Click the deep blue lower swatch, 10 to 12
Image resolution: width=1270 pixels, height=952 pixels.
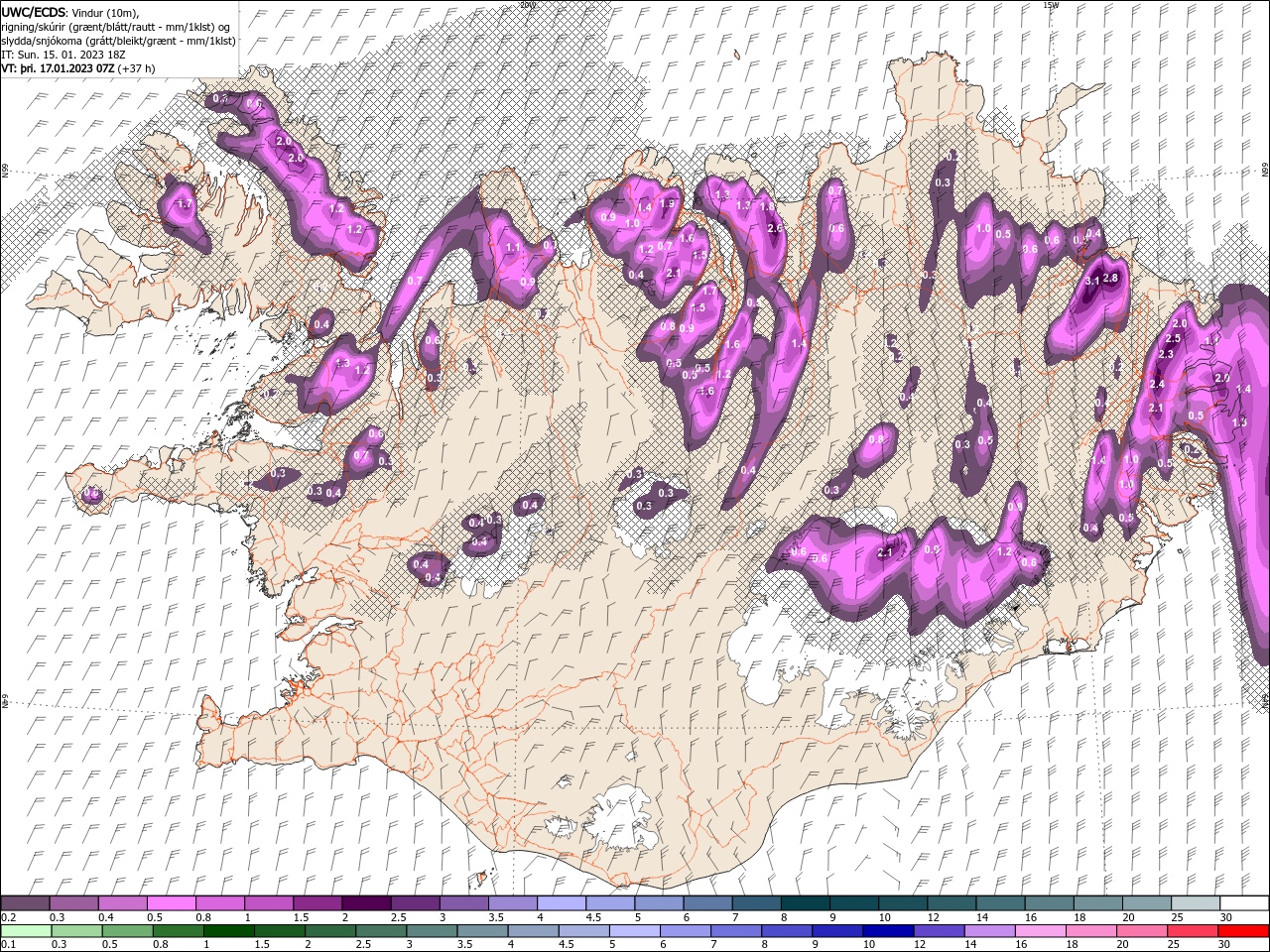point(887,931)
